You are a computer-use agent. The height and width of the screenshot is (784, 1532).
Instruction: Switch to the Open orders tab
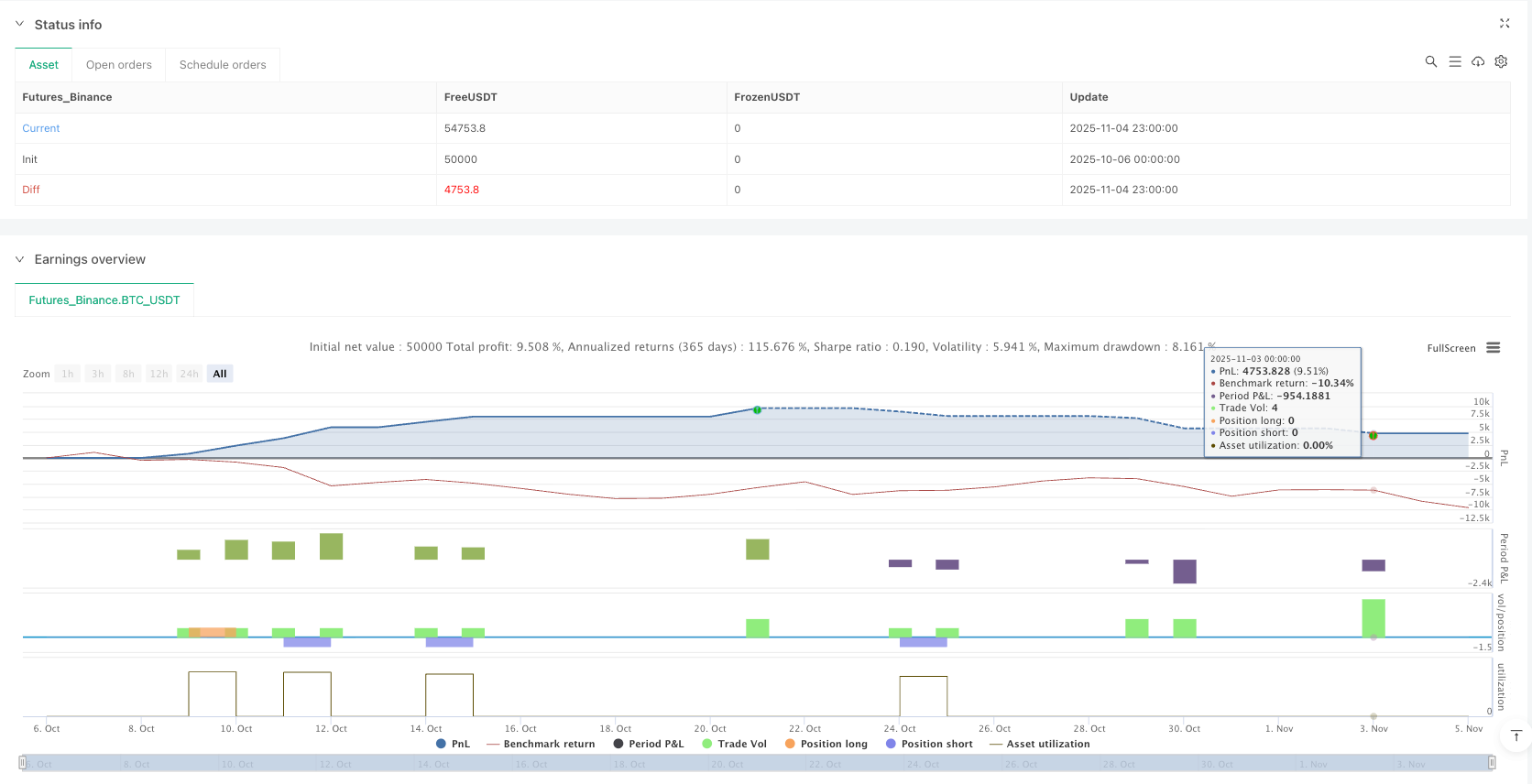119,65
